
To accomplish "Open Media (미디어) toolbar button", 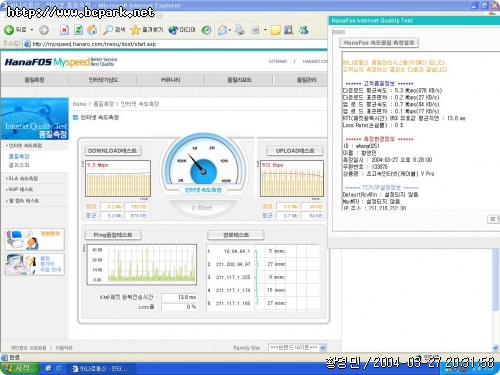I will tap(182, 30).
